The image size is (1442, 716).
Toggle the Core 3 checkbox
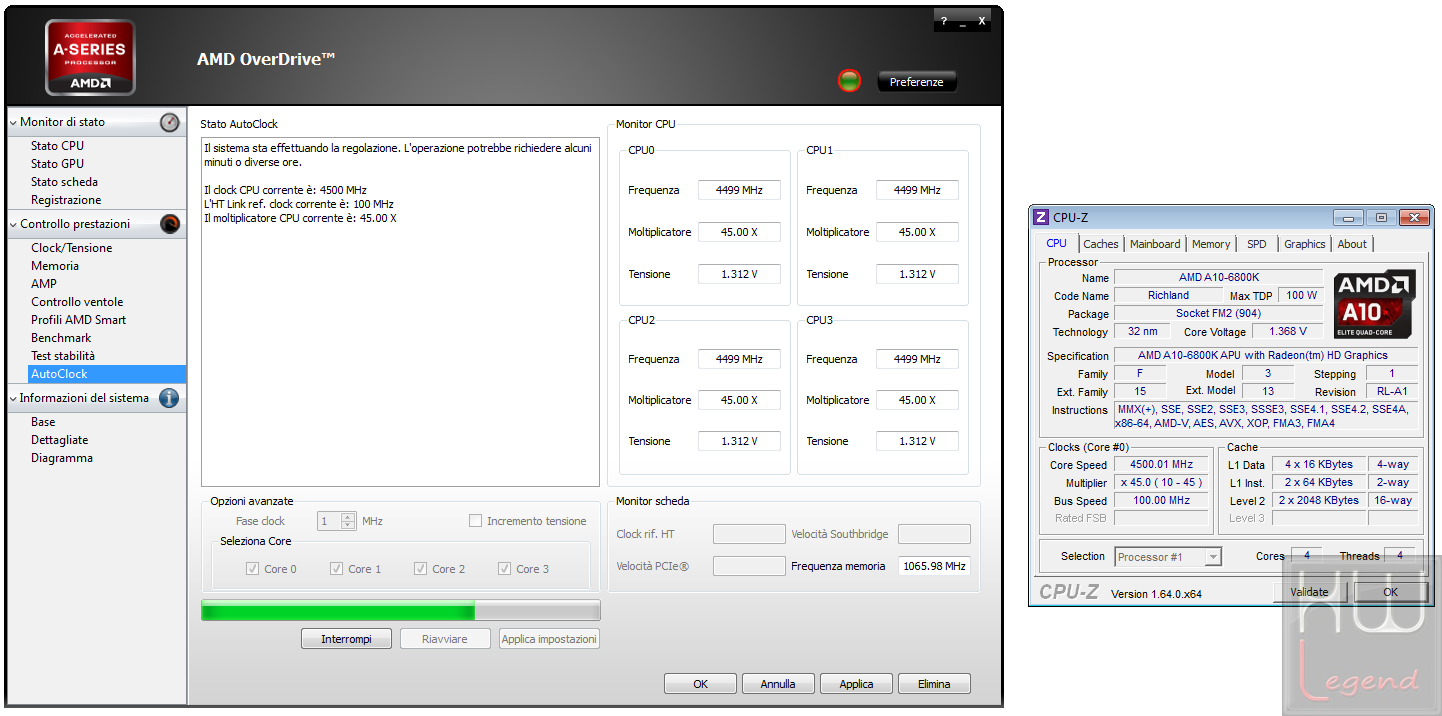(504, 569)
